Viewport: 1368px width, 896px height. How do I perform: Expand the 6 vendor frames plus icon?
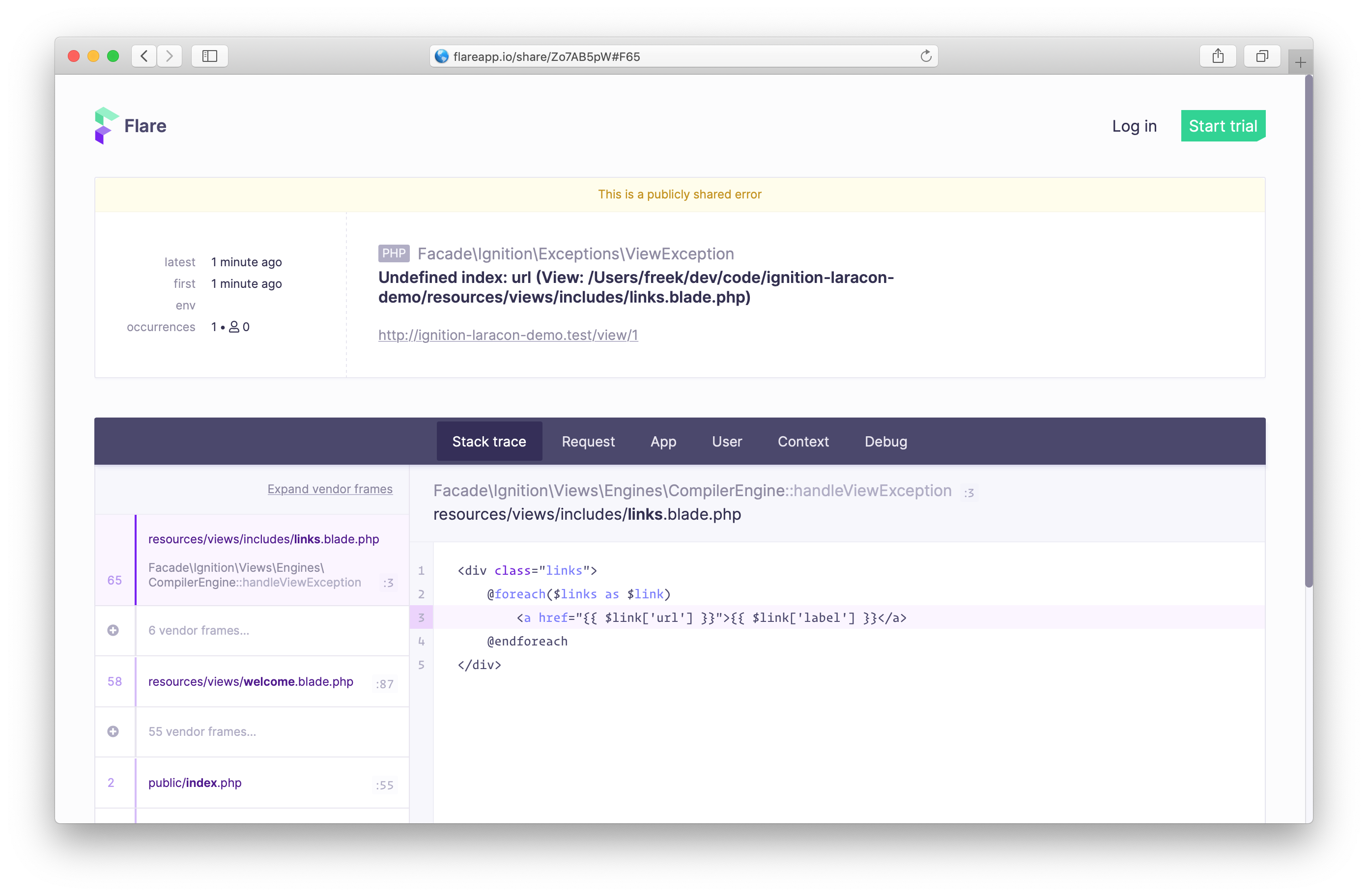click(113, 630)
